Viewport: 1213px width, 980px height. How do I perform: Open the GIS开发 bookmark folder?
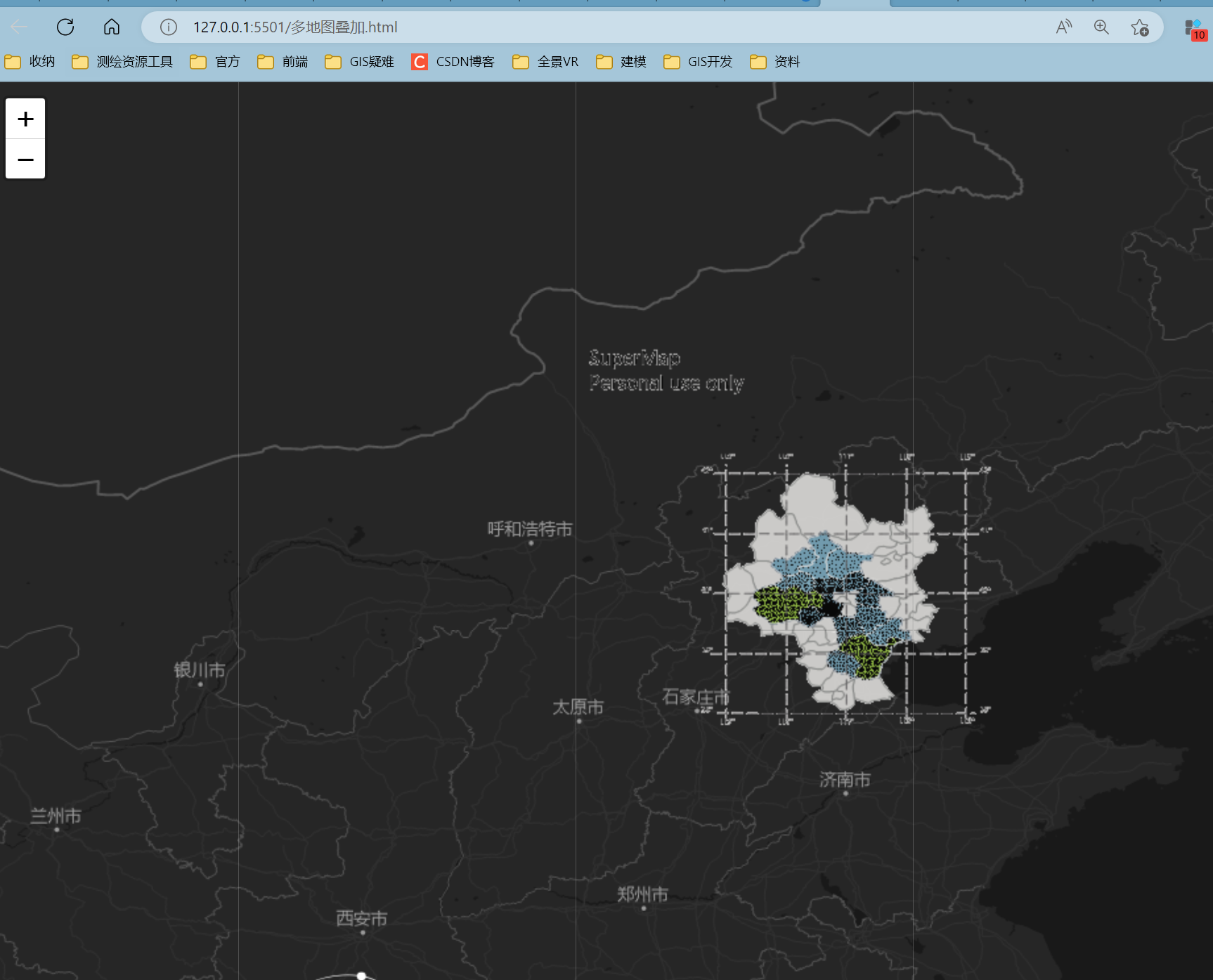pyautogui.click(x=698, y=62)
